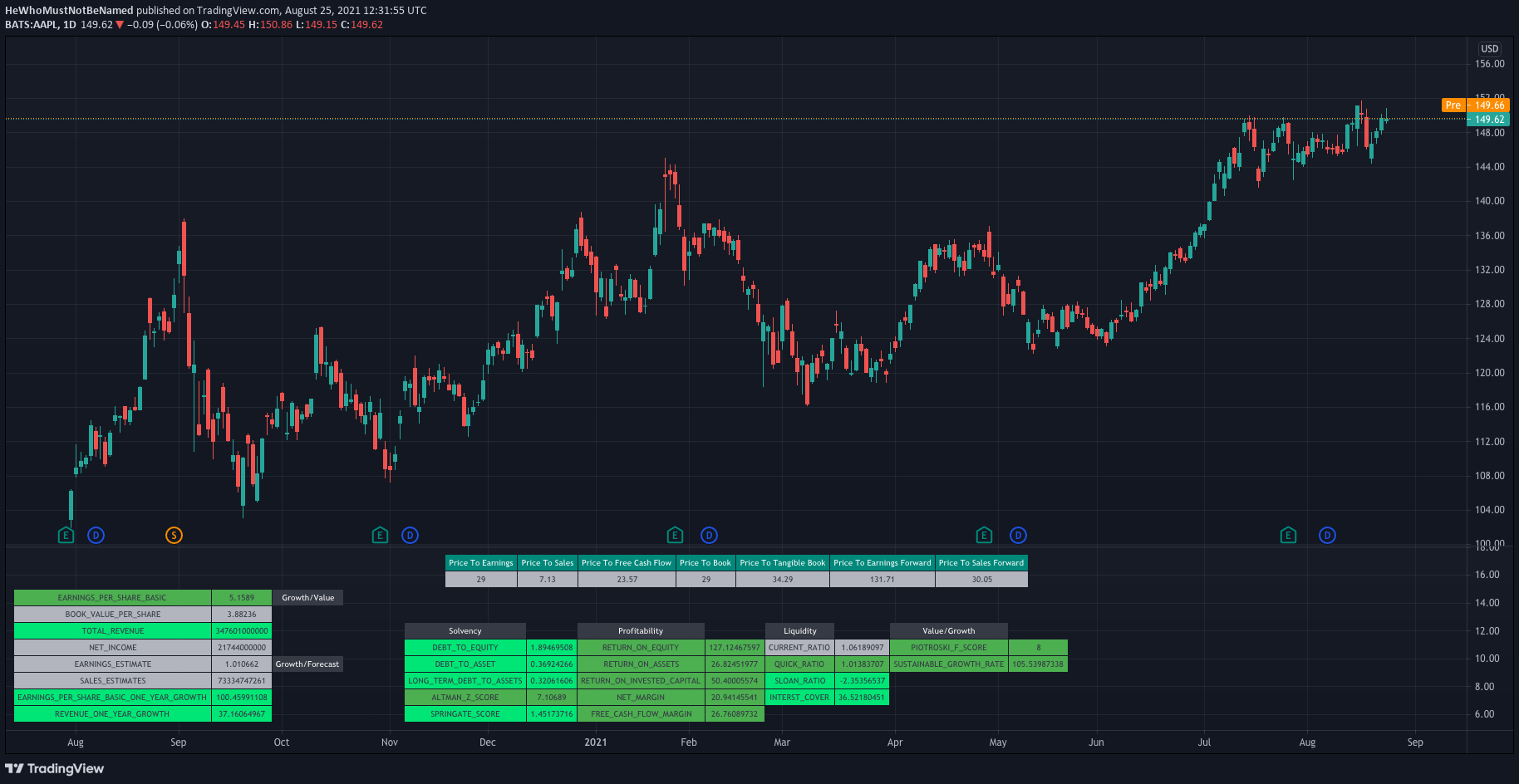Click the 23.57 value cell
This screenshot has height=784, width=1519.
627,580
